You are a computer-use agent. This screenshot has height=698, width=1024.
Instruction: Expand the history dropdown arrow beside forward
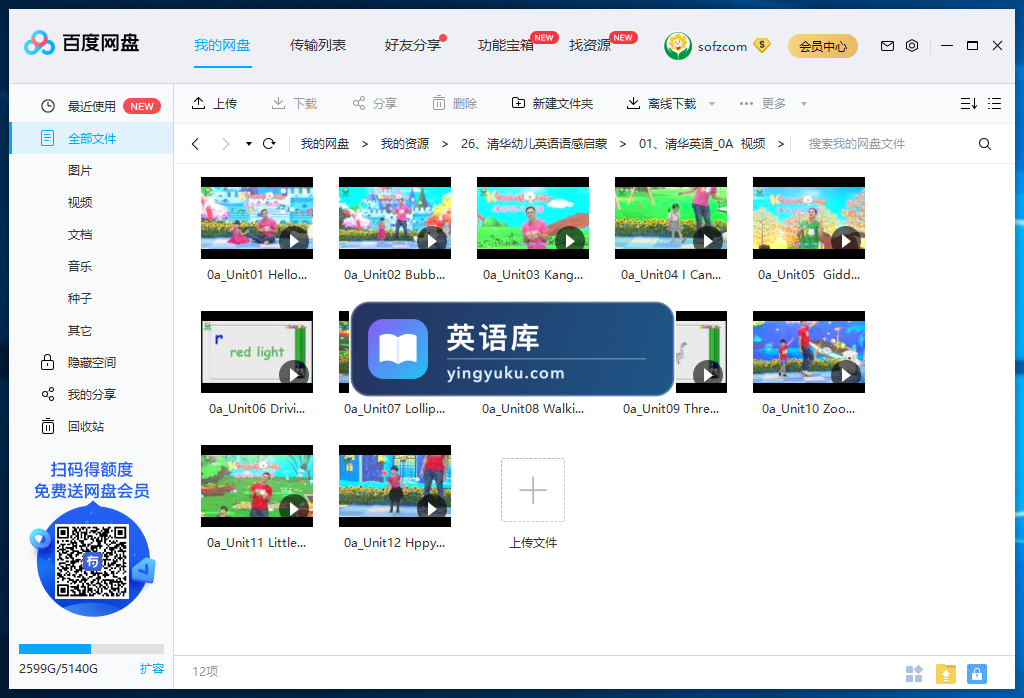249,144
